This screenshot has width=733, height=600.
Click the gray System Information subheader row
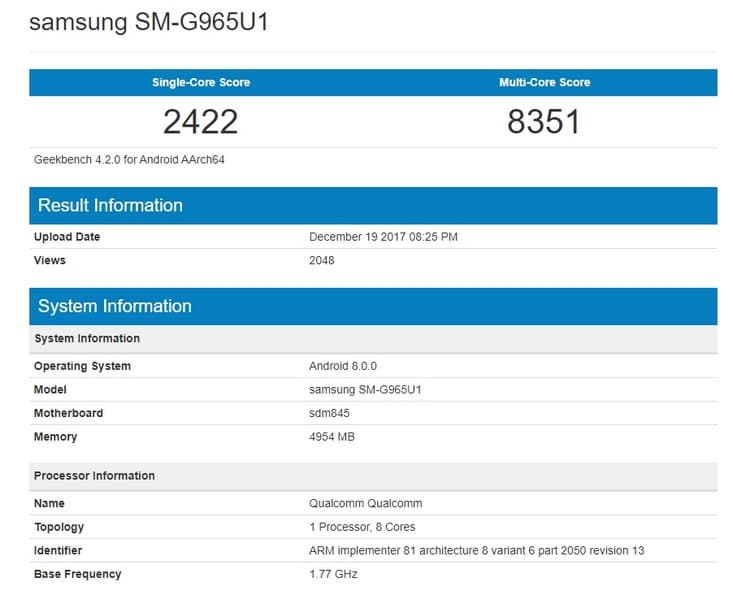tap(373, 339)
